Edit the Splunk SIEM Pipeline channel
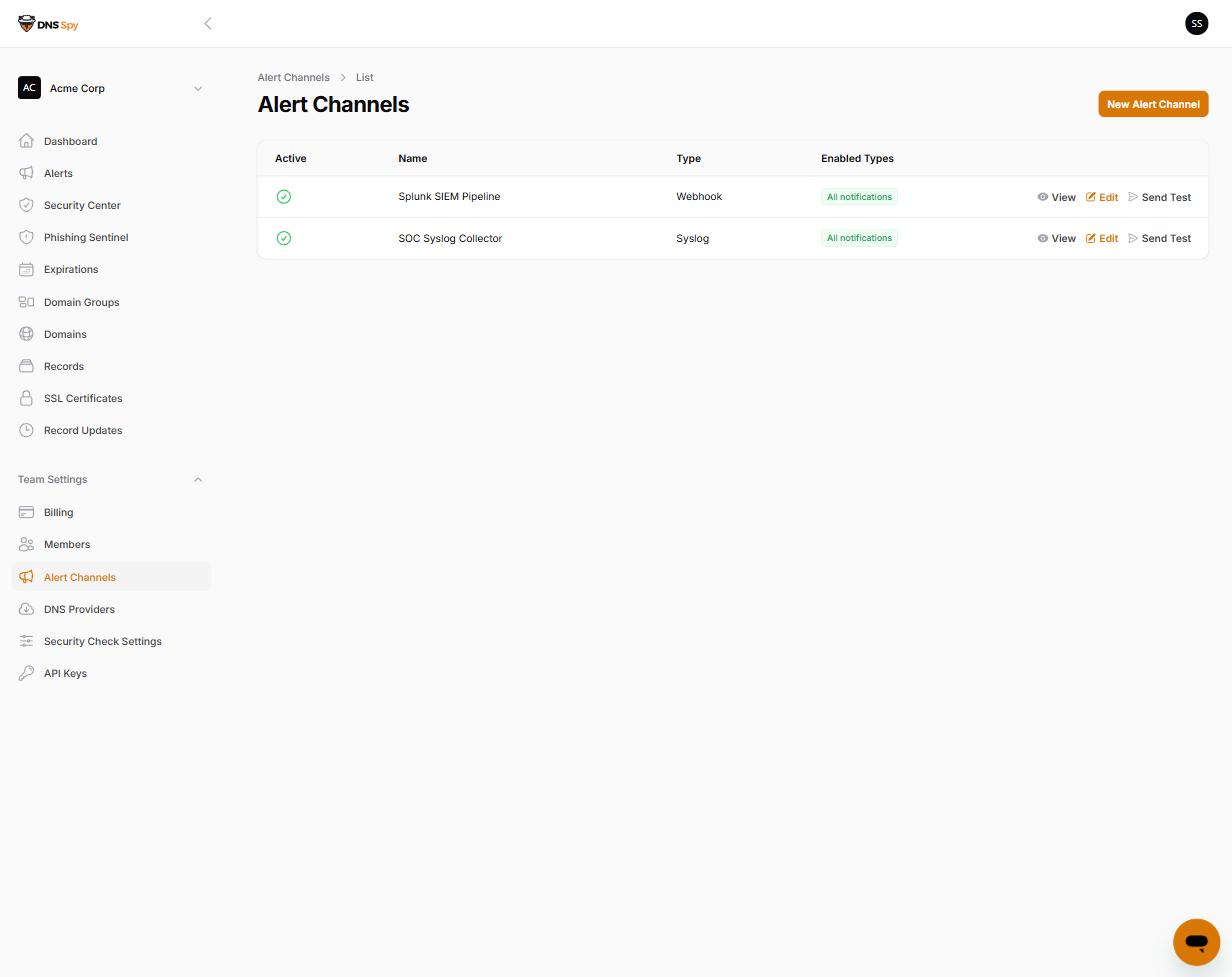Screen dimensions: 1232x977 tap(1102, 197)
